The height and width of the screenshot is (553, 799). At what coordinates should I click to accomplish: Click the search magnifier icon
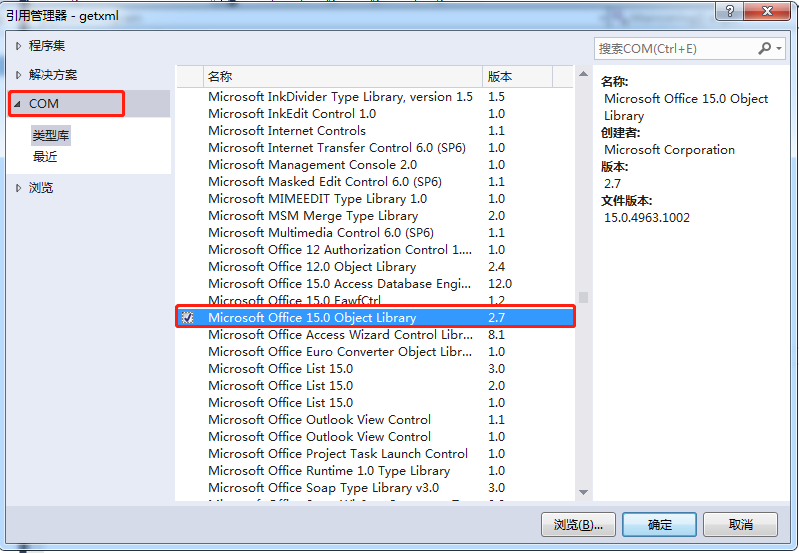point(764,48)
